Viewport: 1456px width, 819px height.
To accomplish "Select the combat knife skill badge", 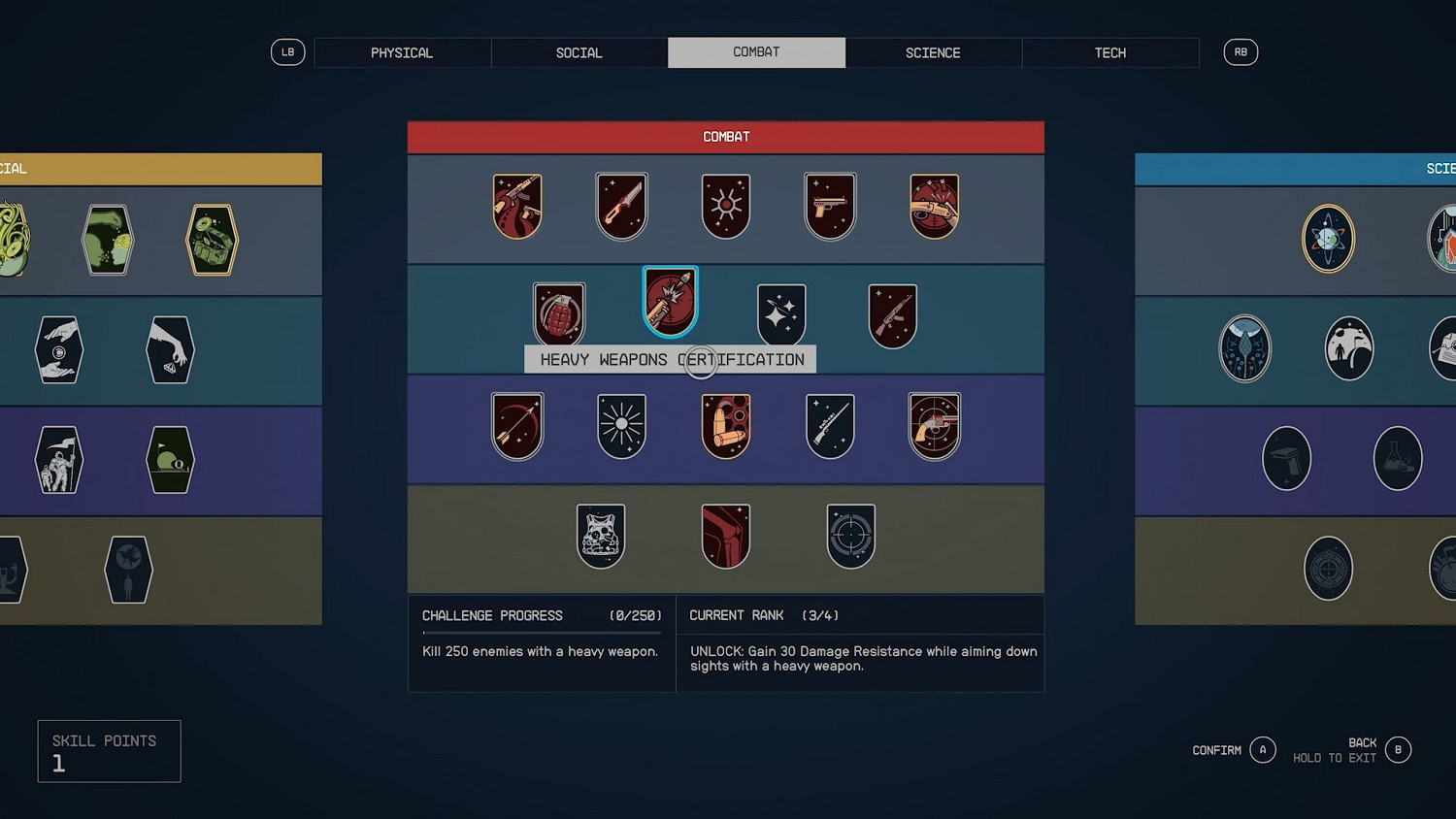I will 621,206.
